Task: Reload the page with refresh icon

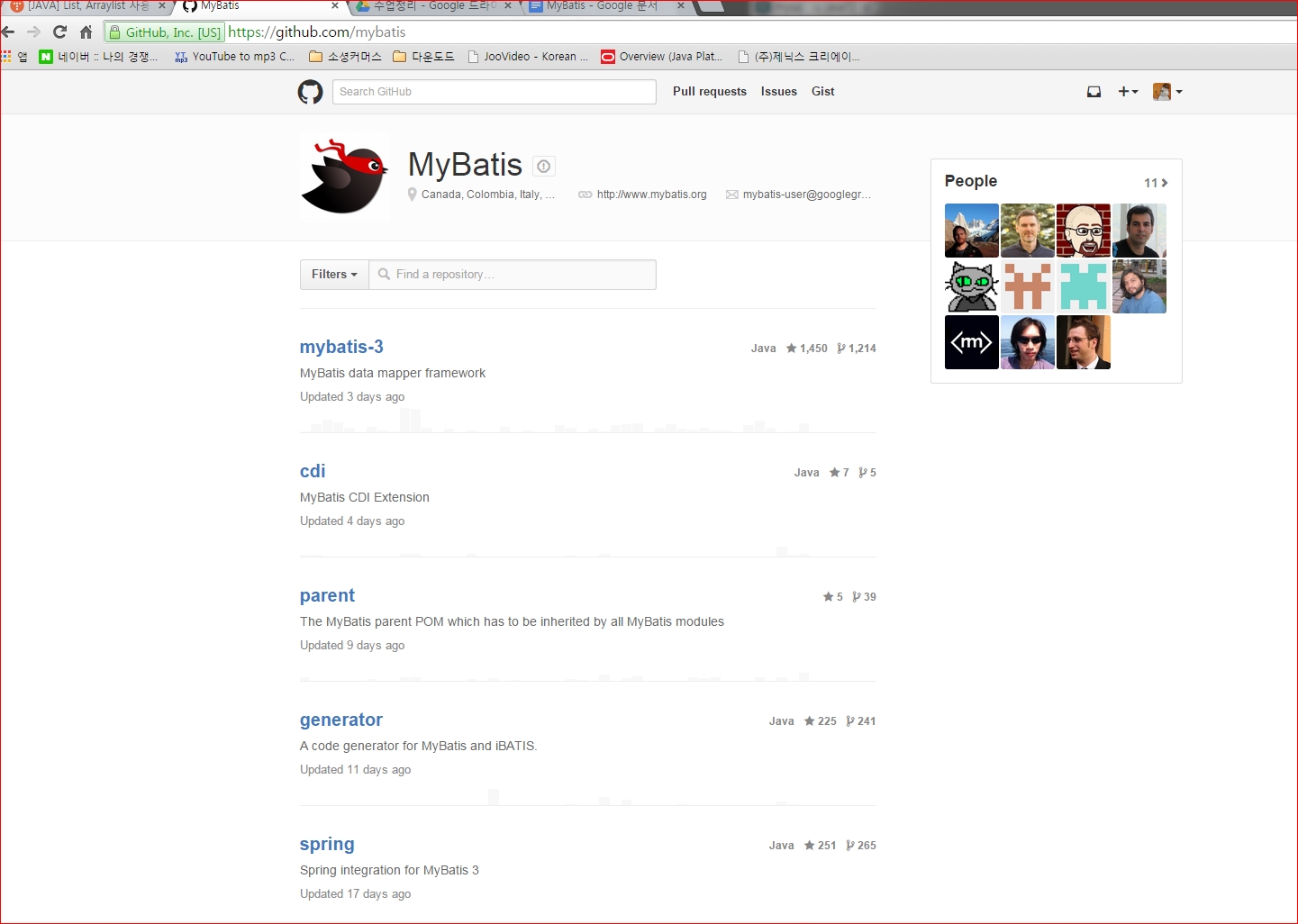Action: tap(59, 32)
